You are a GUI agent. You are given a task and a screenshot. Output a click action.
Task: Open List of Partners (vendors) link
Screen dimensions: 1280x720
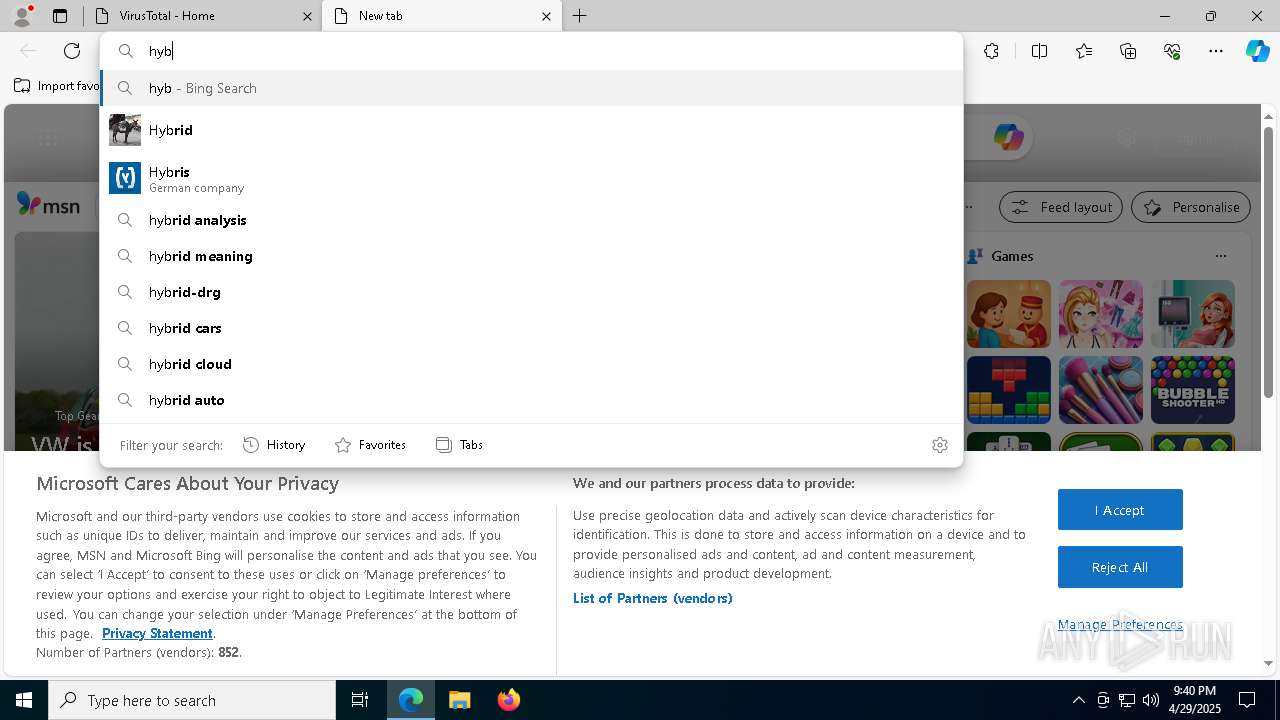[652, 598]
